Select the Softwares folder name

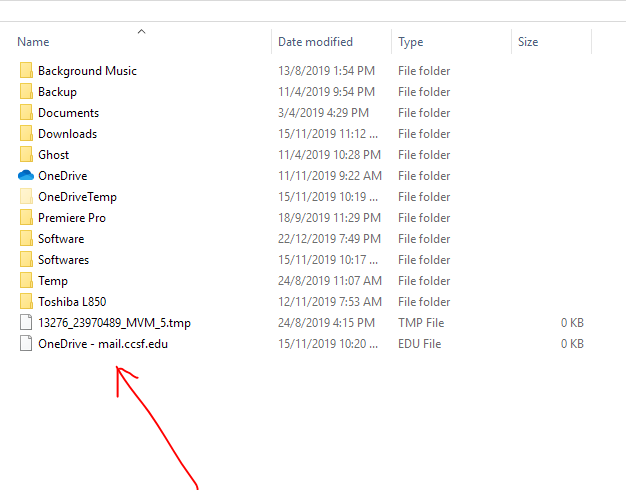[63, 260]
